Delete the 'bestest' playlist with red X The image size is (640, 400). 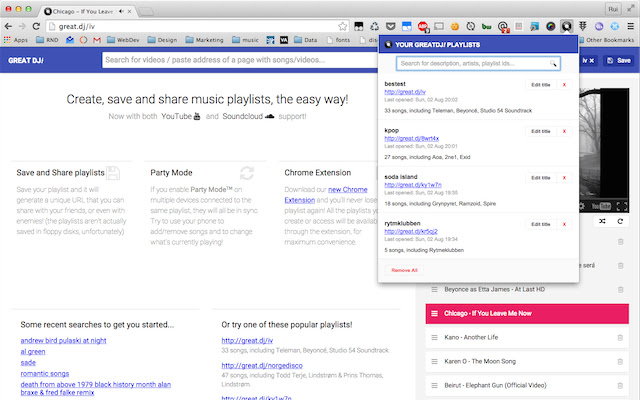[564, 85]
